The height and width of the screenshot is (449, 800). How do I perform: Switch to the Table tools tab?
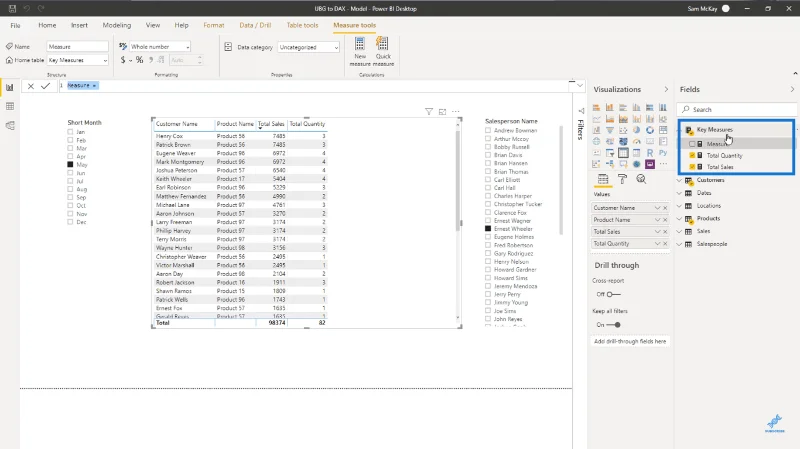(x=302, y=25)
